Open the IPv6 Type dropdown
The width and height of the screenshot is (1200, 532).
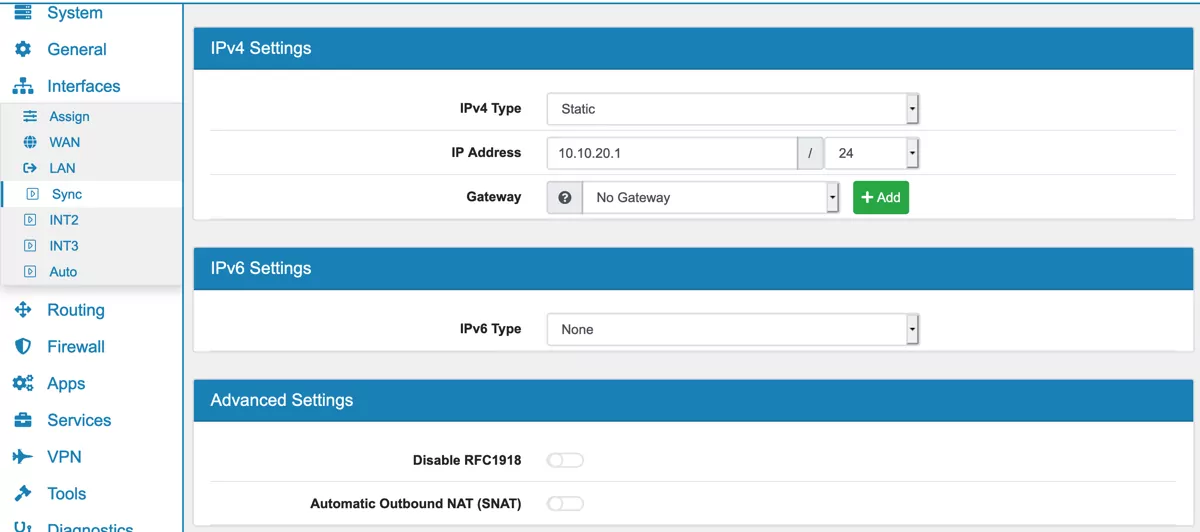pyautogui.click(x=732, y=329)
